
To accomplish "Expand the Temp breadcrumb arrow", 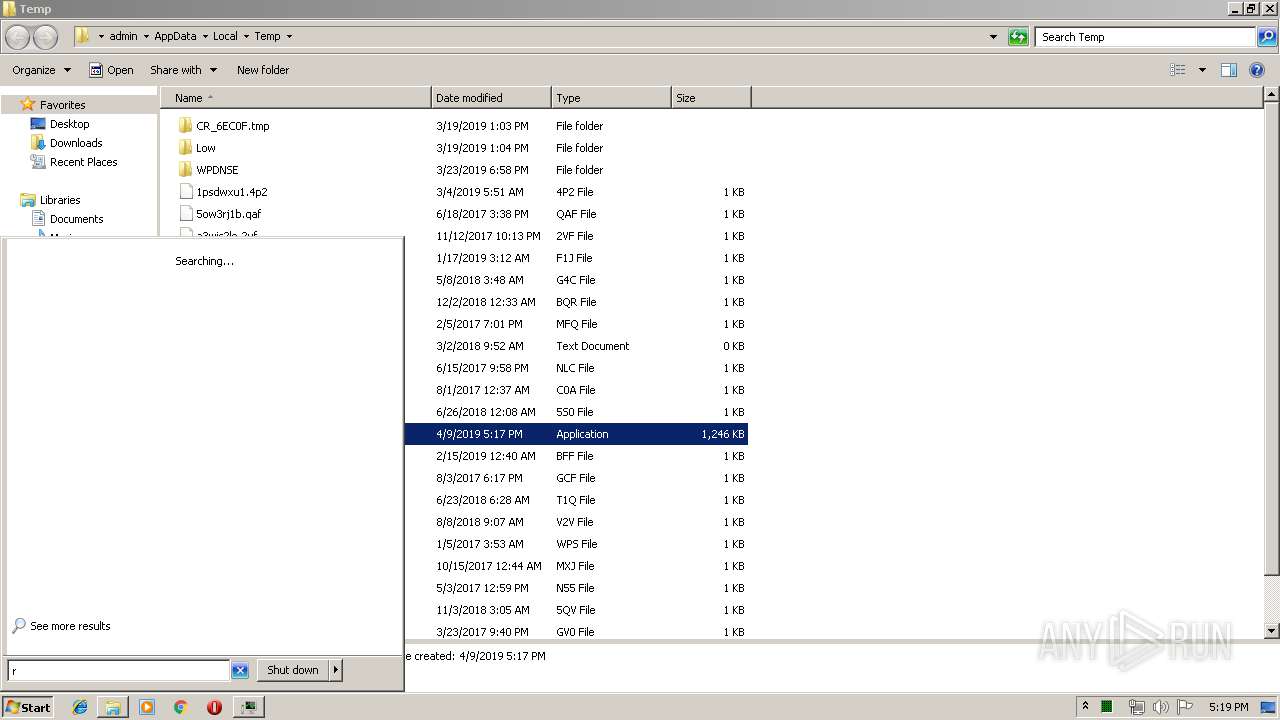I will tap(289, 37).
